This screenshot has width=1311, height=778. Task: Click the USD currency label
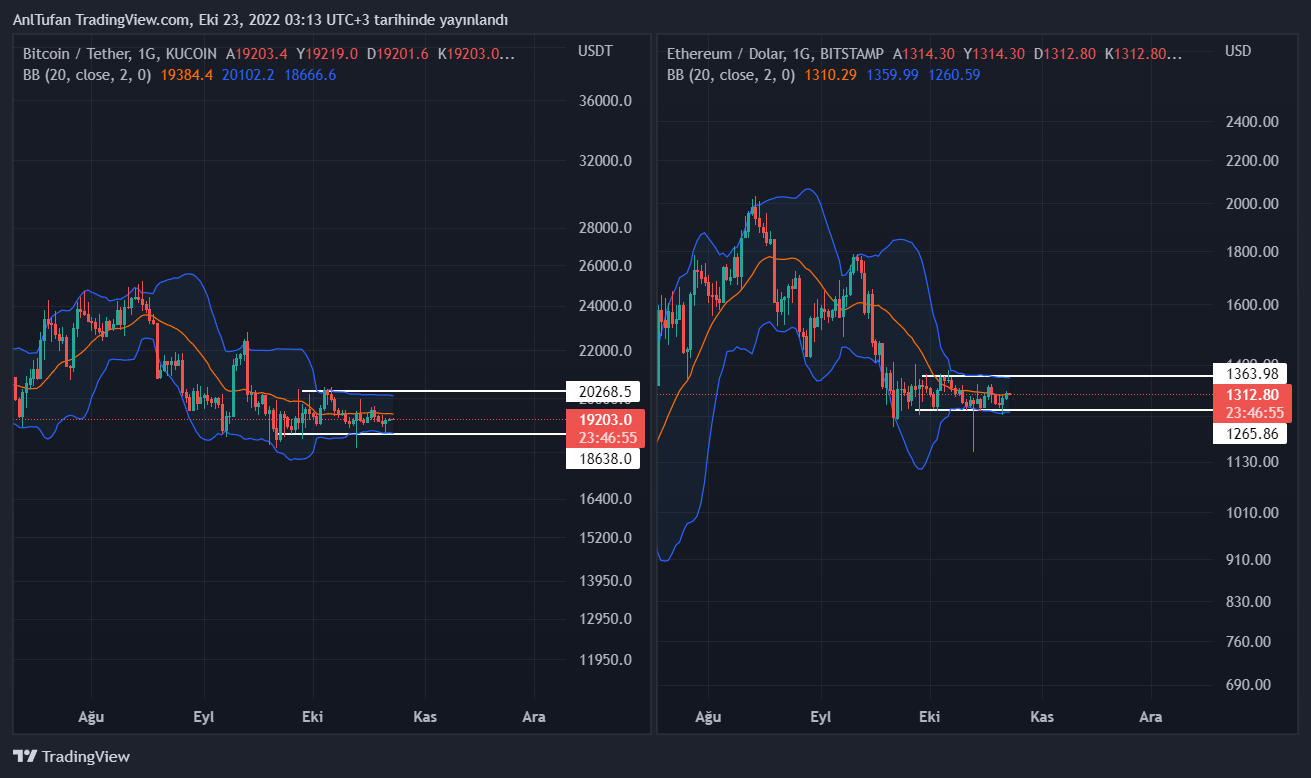(x=1238, y=51)
